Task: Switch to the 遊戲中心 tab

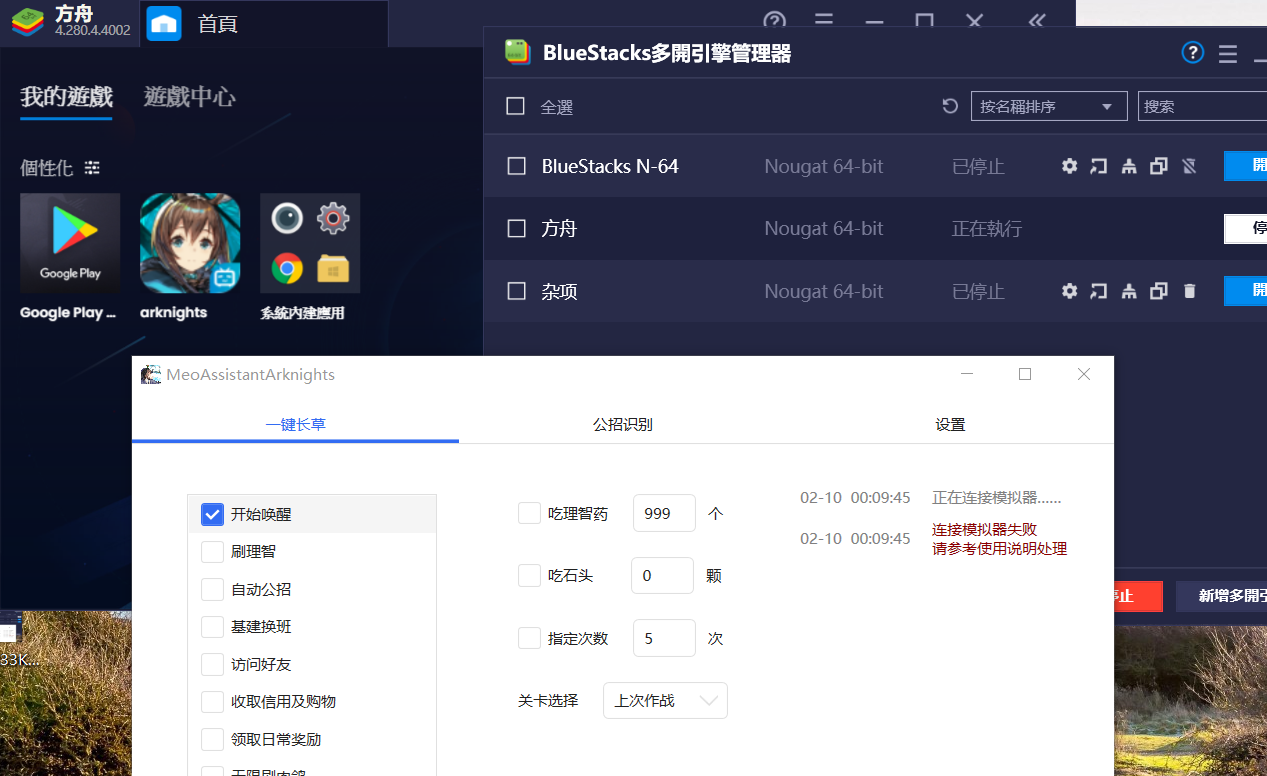Action: tap(189, 98)
